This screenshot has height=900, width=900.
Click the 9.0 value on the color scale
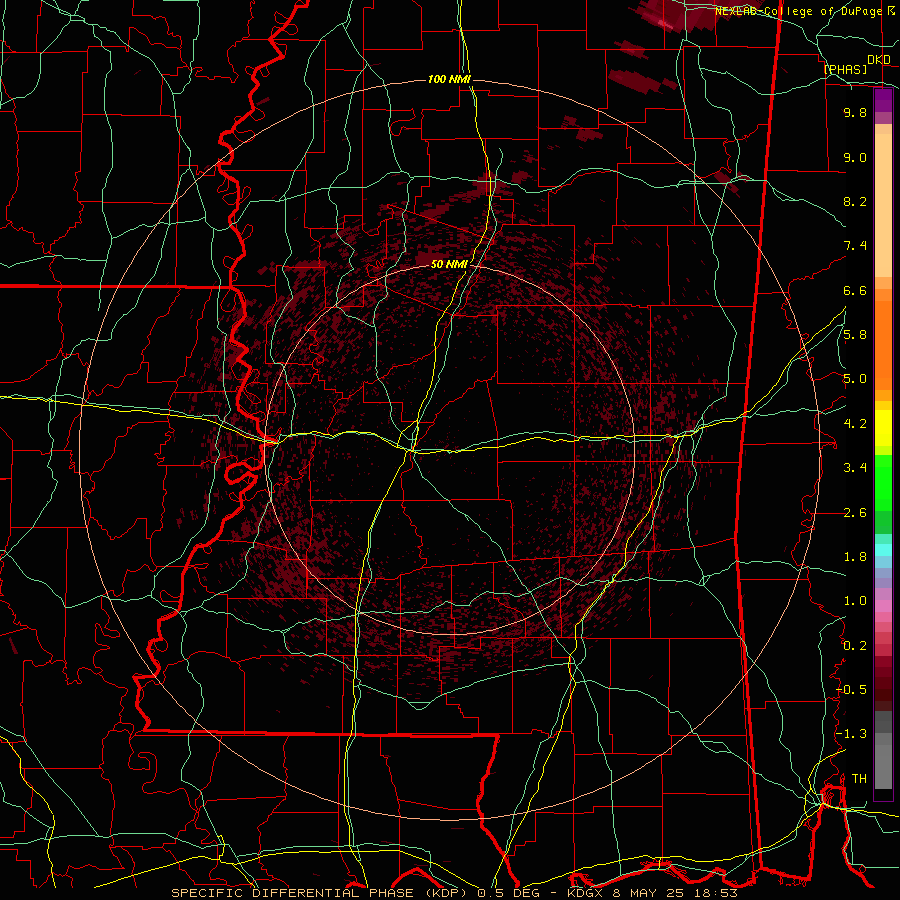[855, 157]
